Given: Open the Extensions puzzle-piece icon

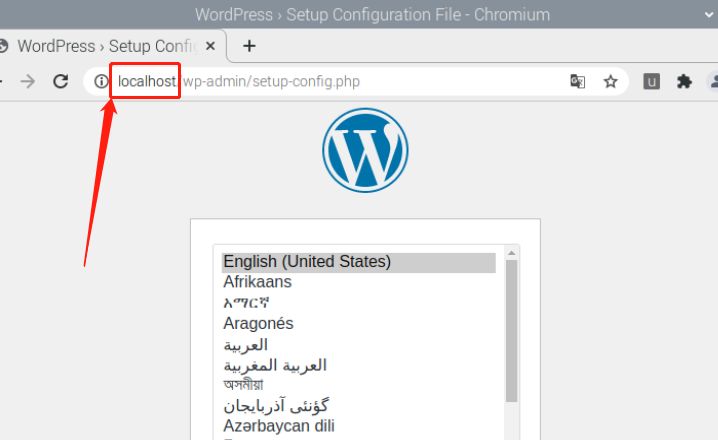Looking at the screenshot, I should coord(684,81).
